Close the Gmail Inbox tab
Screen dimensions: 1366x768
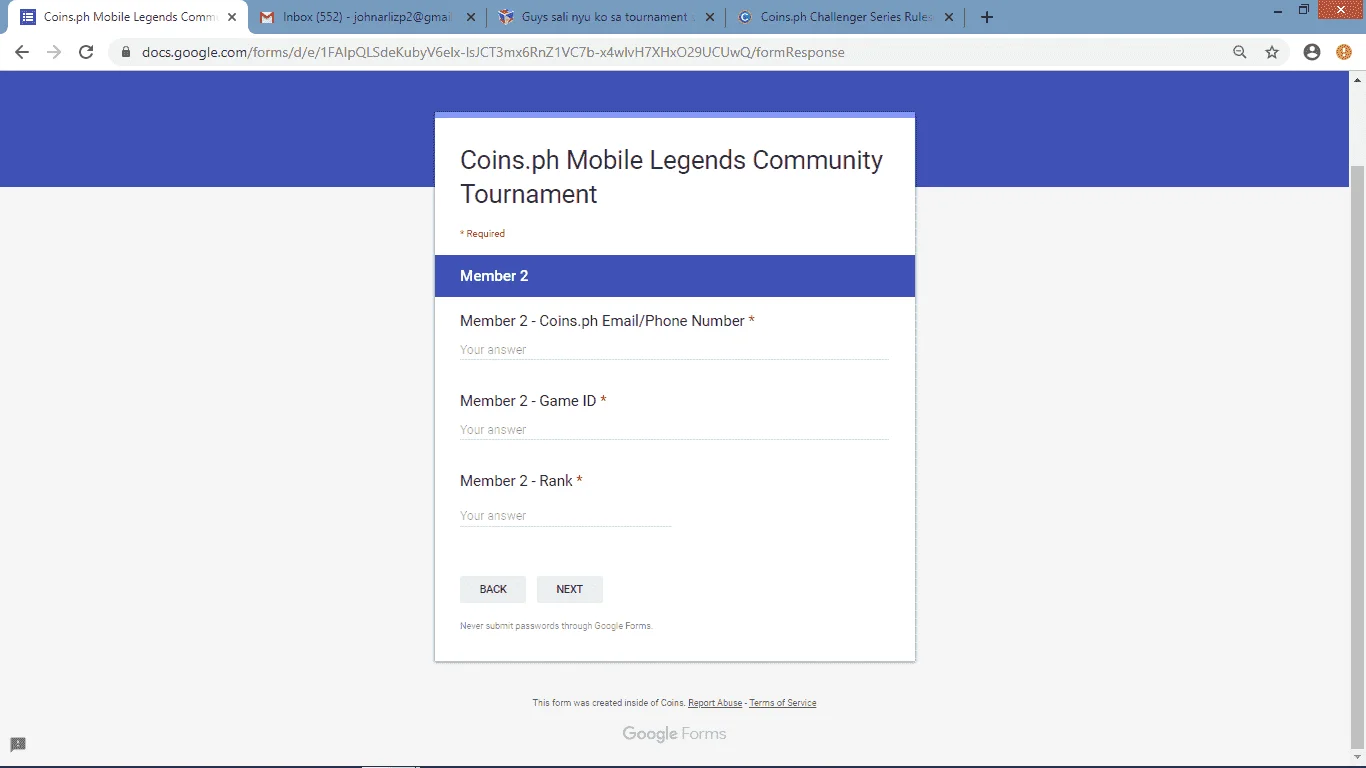(471, 17)
